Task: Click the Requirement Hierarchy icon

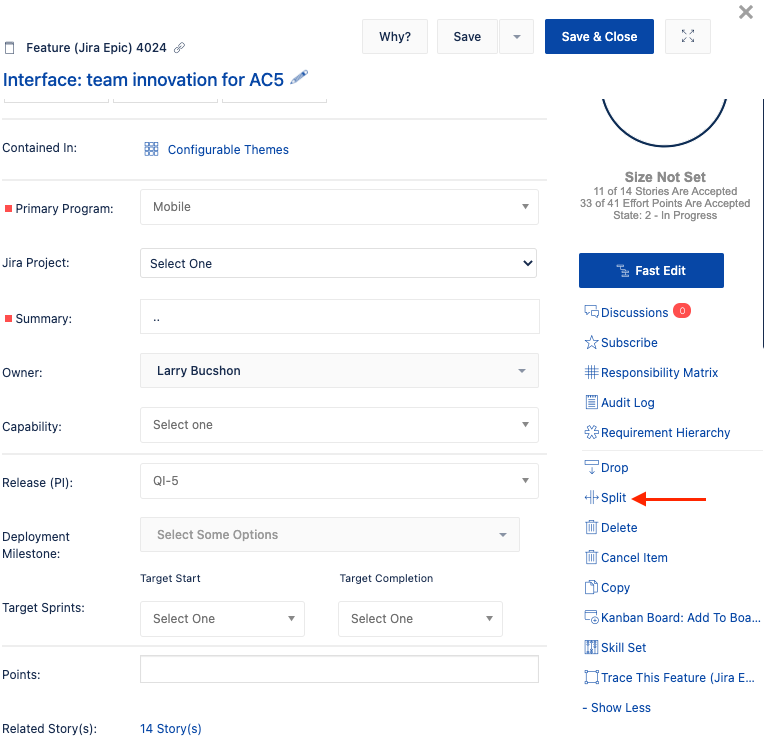Action: [x=591, y=432]
